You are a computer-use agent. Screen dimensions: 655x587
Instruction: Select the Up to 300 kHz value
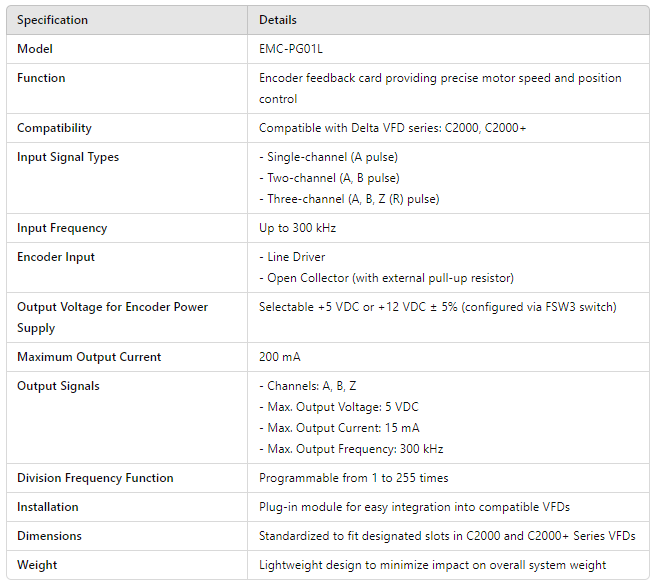click(x=297, y=228)
